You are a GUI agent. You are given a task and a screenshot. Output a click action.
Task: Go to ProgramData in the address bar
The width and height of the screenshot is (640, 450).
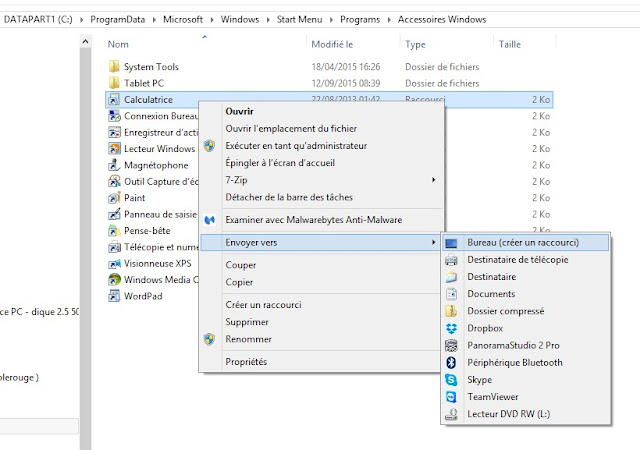click(118, 20)
